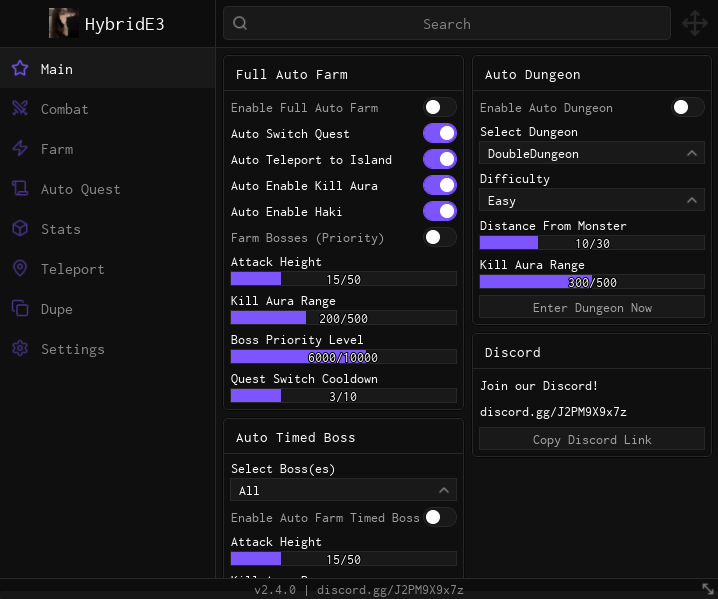Click into the Search field
718x599 pixels.
click(446, 23)
